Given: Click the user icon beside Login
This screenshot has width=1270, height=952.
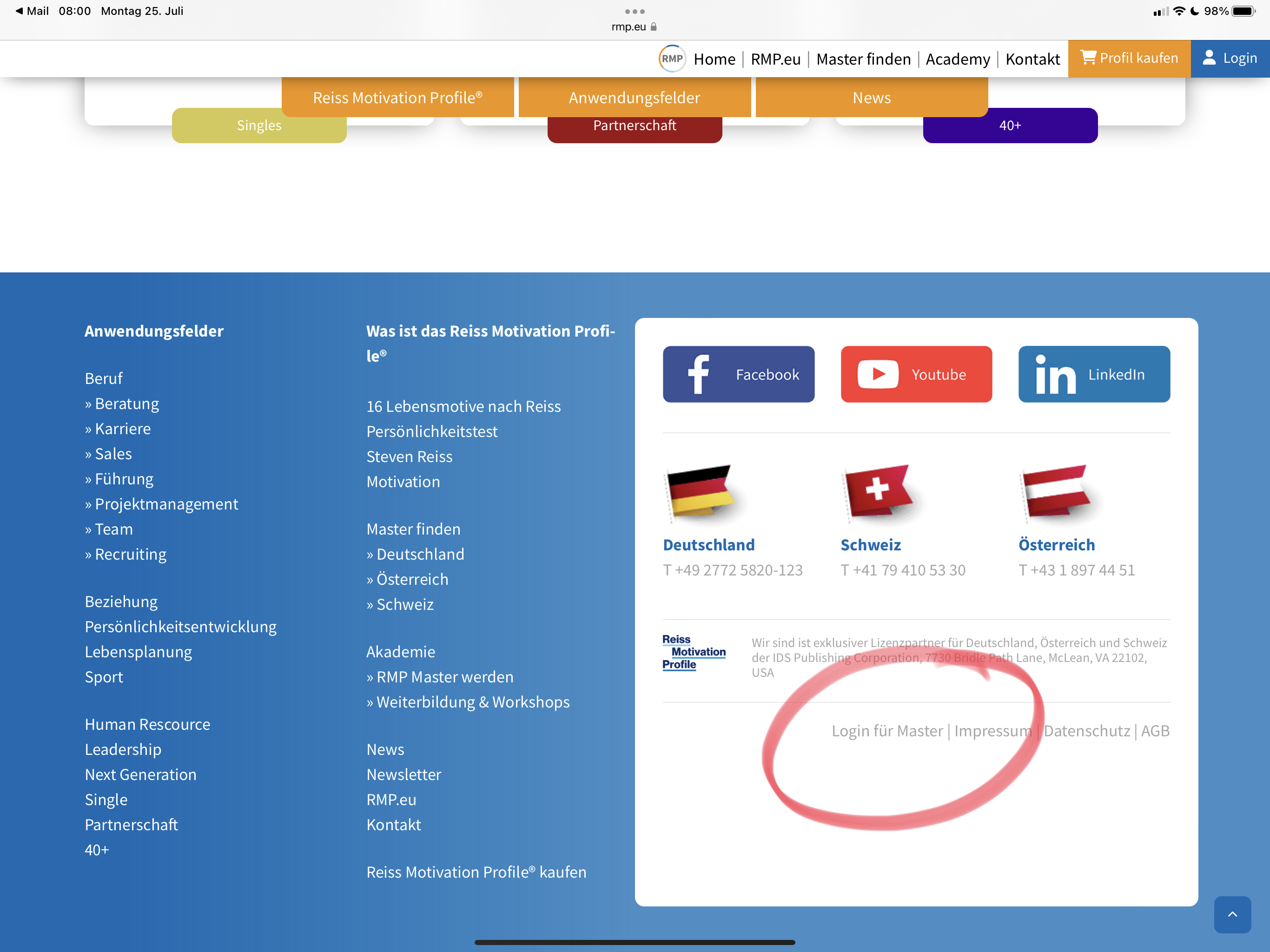Looking at the screenshot, I should click(x=1209, y=58).
